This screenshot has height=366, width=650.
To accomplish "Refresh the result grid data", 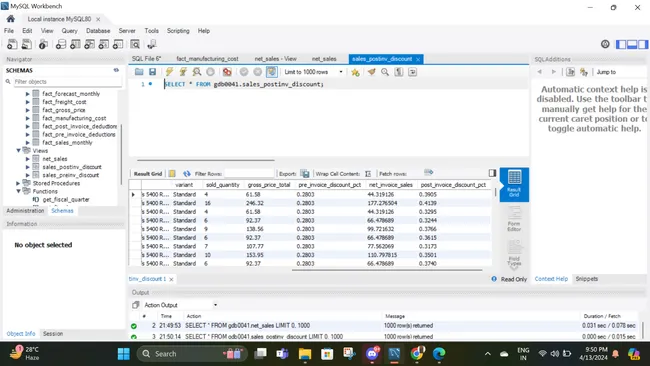I will tap(187, 174).
